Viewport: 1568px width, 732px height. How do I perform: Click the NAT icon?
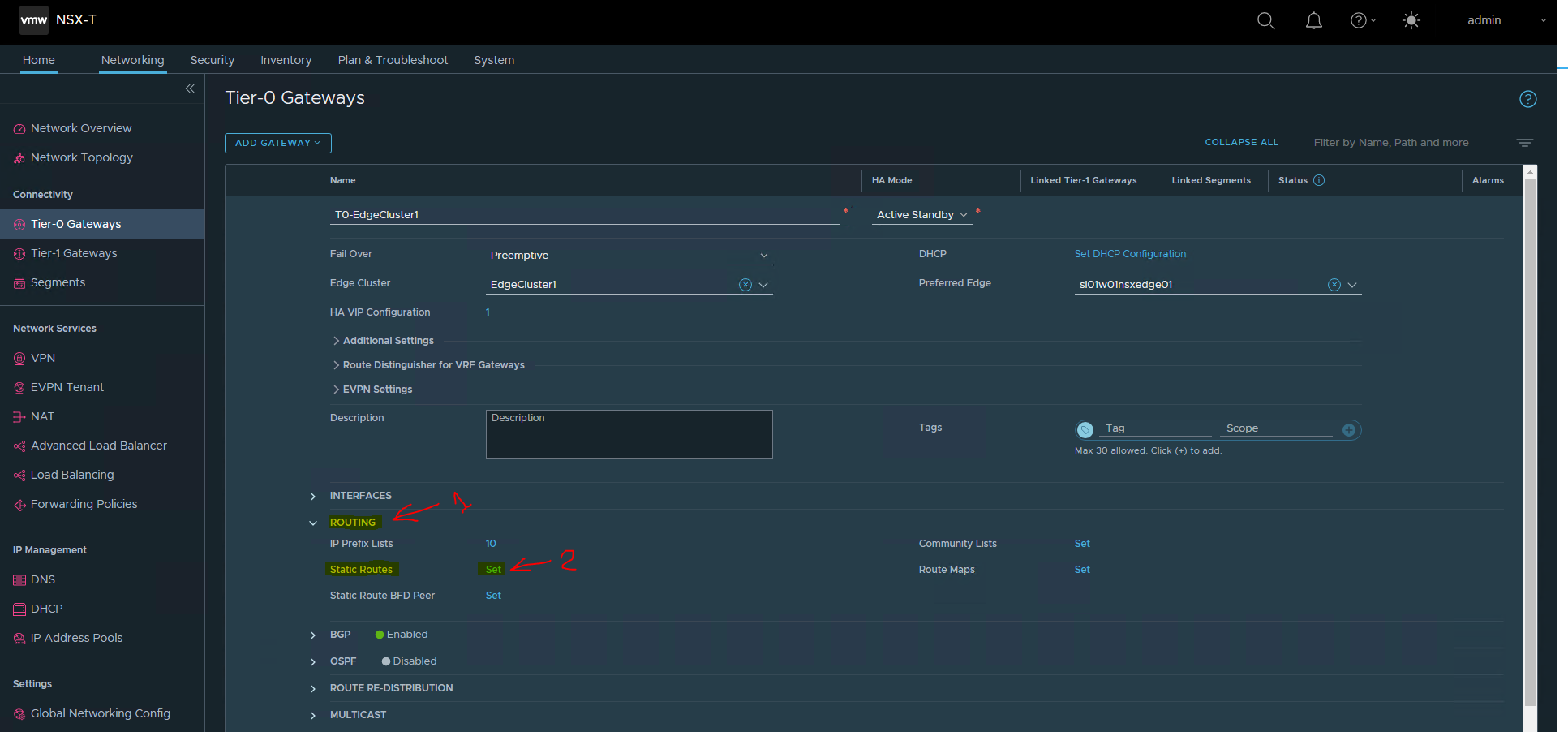tap(19, 417)
